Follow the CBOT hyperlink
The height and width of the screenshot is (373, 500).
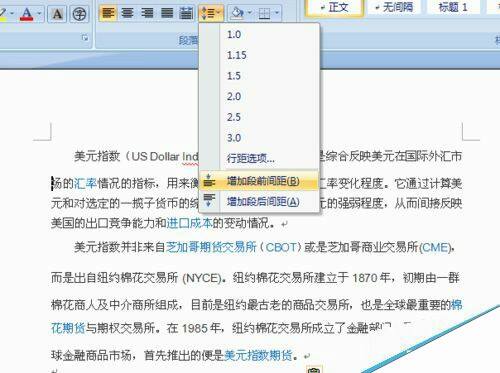point(281,247)
